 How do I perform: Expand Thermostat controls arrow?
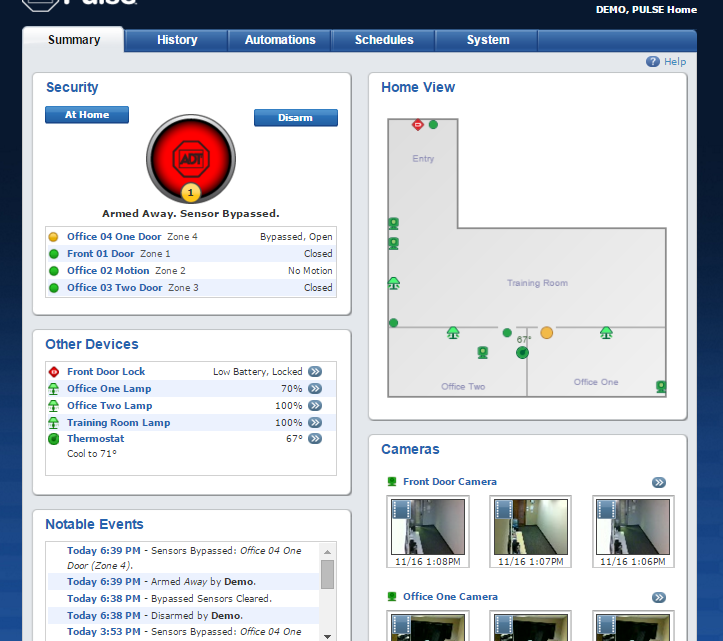[315, 439]
